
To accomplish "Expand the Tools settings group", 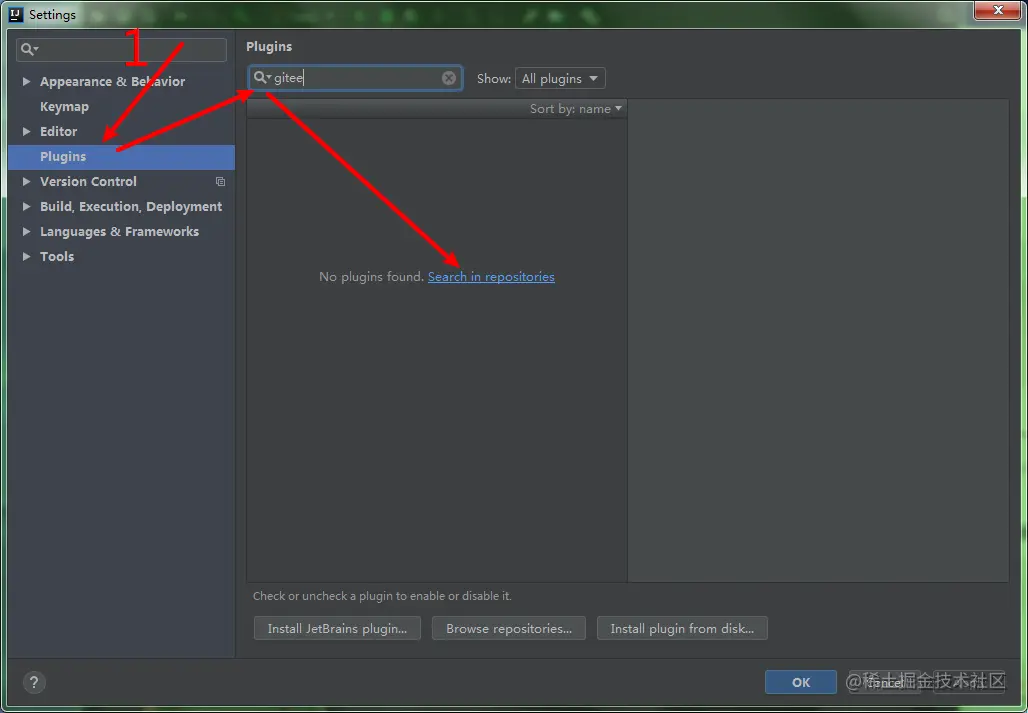I will pos(26,256).
